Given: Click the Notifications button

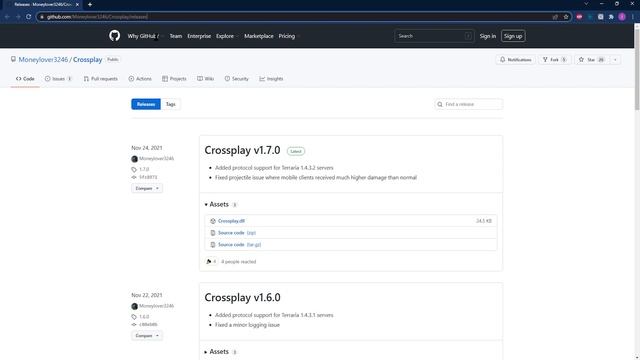Looking at the screenshot, I should tap(516, 60).
